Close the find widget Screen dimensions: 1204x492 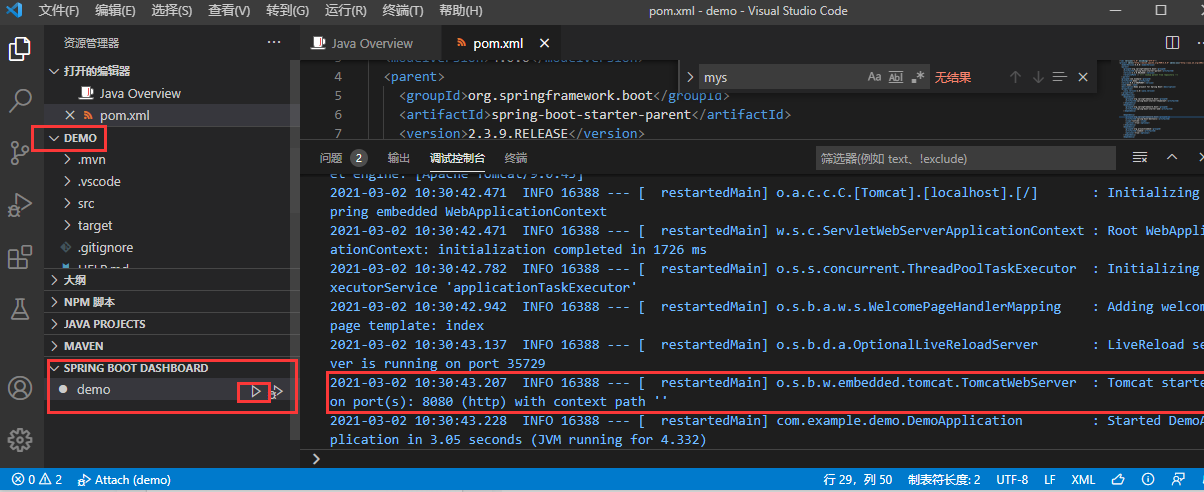1084,77
